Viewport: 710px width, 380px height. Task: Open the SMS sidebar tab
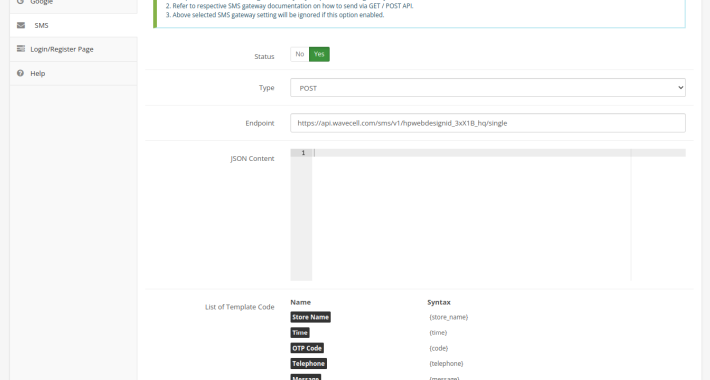click(x=73, y=25)
